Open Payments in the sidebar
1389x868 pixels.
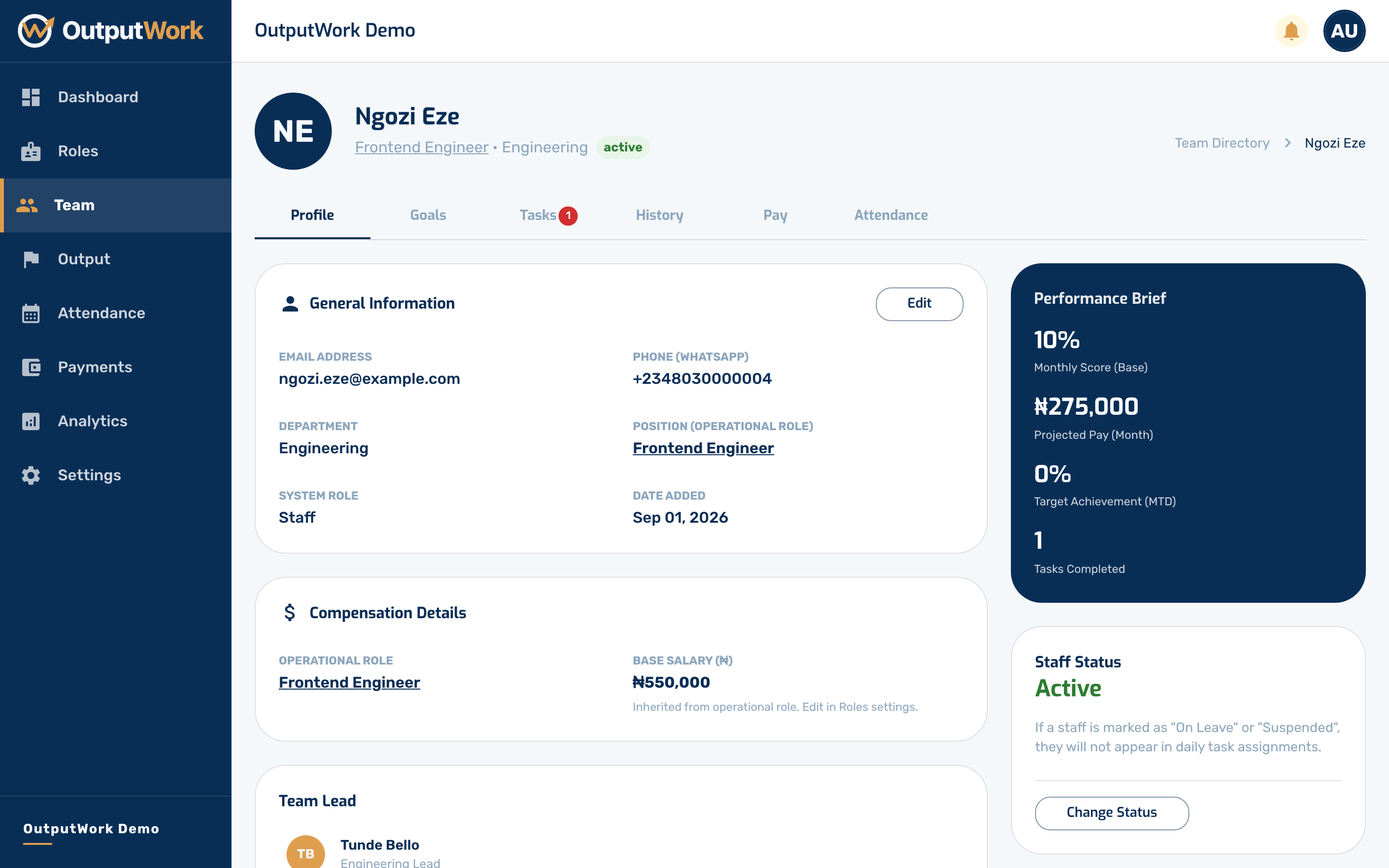(115, 367)
